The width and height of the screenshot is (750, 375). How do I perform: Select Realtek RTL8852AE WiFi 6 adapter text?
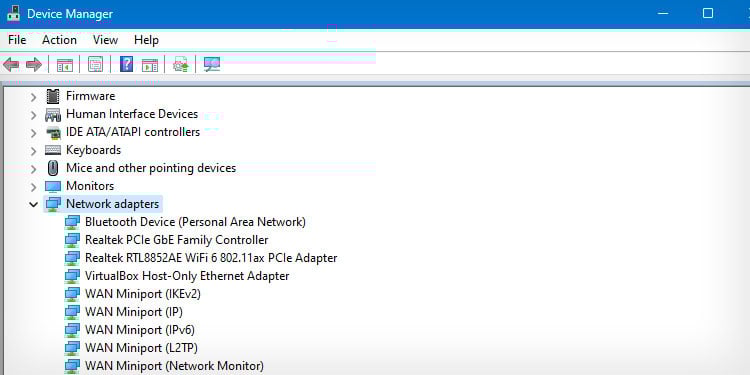click(x=211, y=258)
